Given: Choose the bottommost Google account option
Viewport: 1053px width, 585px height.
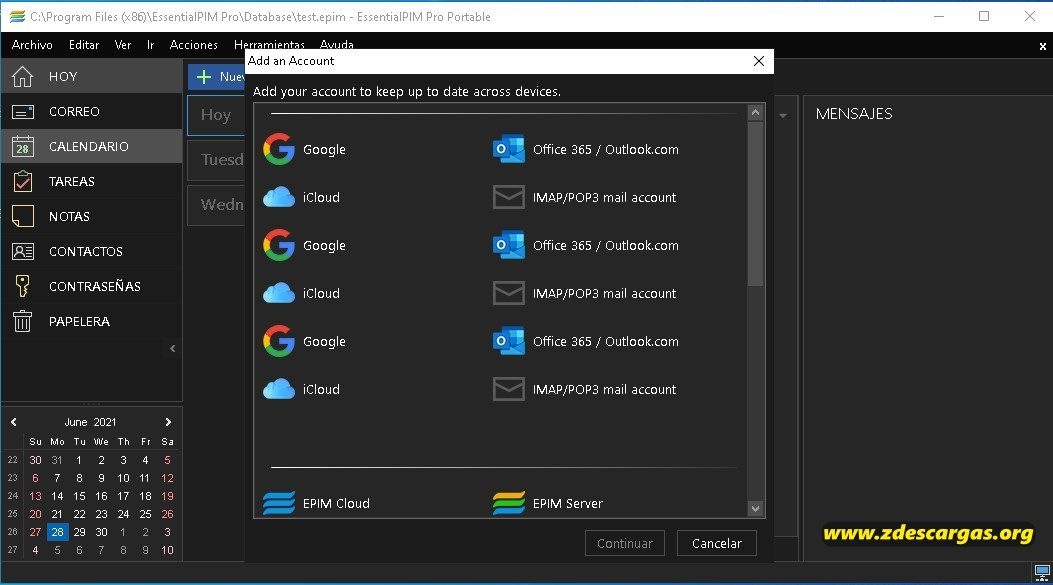Looking at the screenshot, I should (x=304, y=341).
